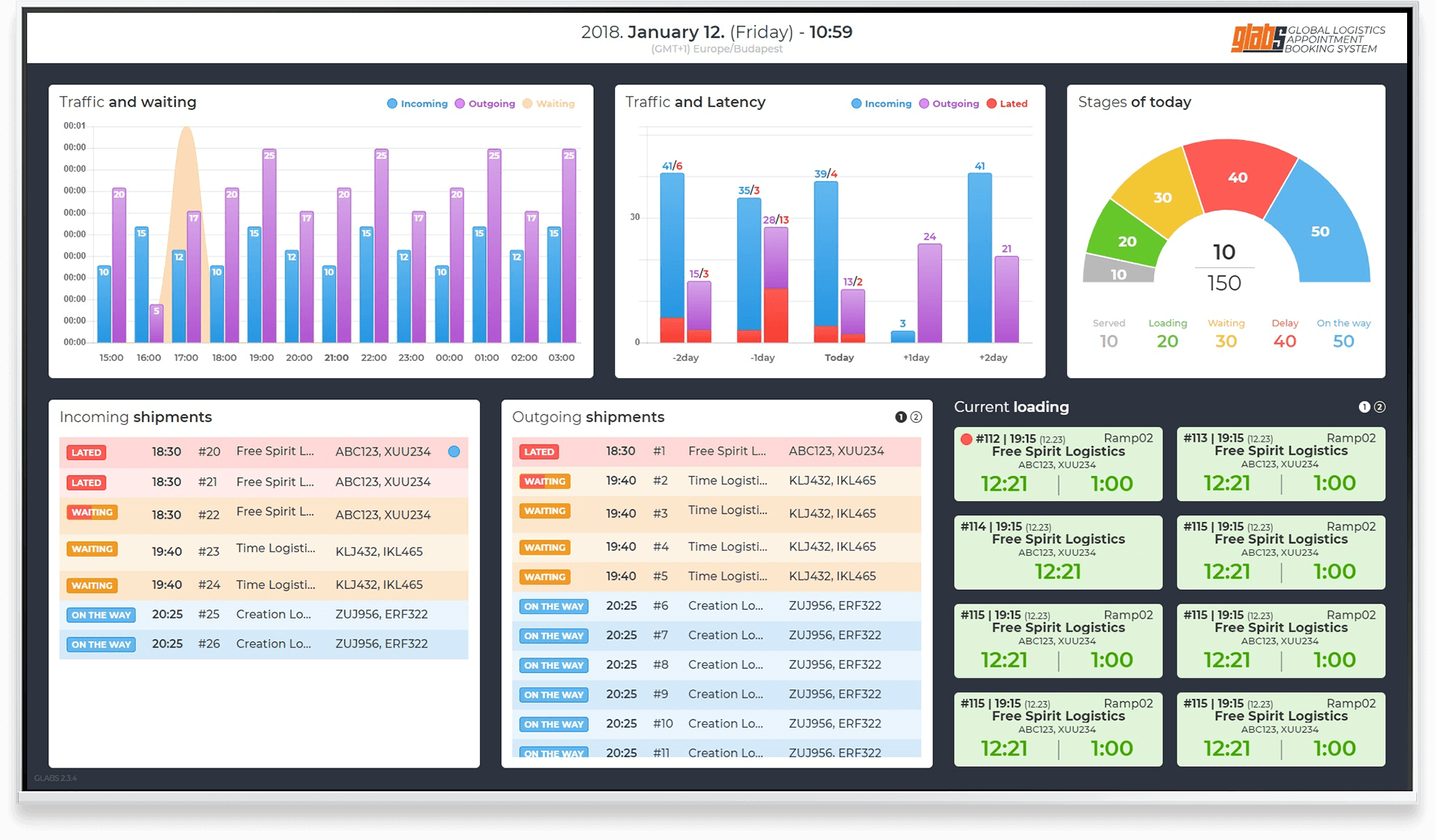The height and width of the screenshot is (840, 1435).
Task: Select ON THE WAY badge on outgoing #8
Action: [554, 666]
